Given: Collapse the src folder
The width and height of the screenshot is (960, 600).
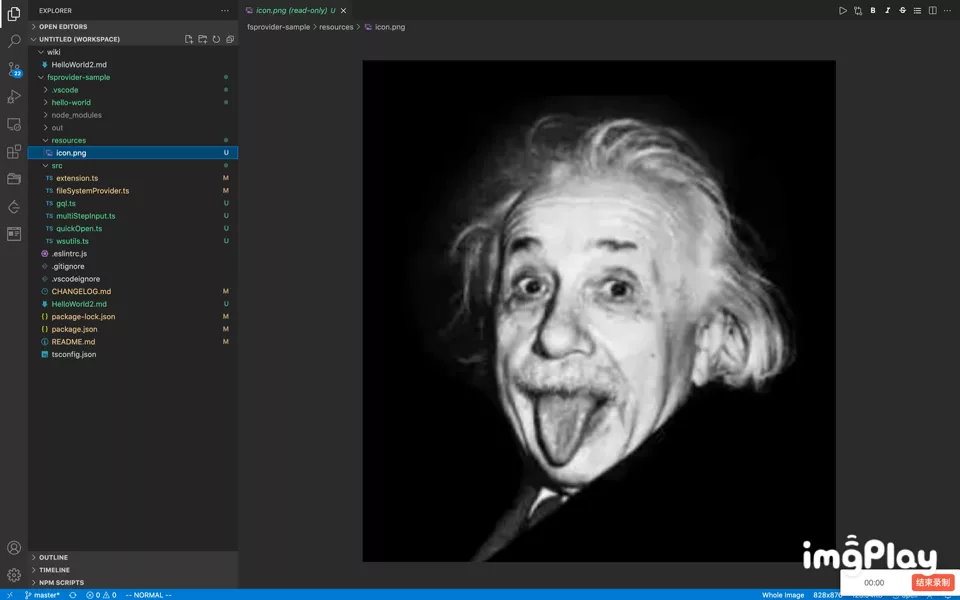Looking at the screenshot, I should tap(133, 165).
